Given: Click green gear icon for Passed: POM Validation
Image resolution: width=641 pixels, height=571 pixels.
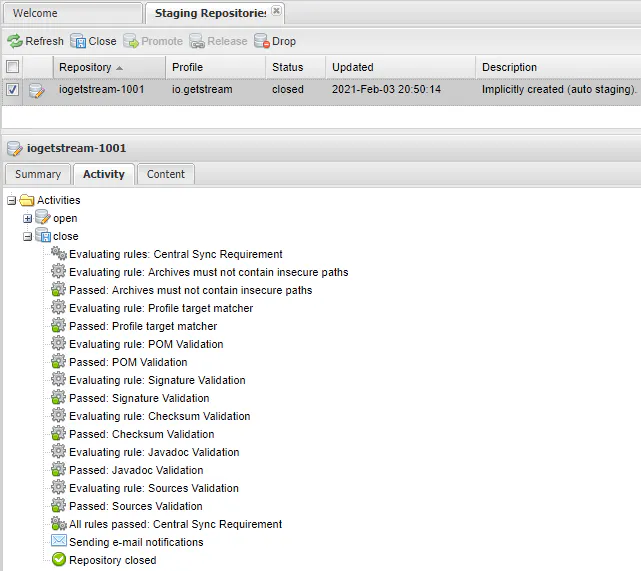Looking at the screenshot, I should (58, 361).
